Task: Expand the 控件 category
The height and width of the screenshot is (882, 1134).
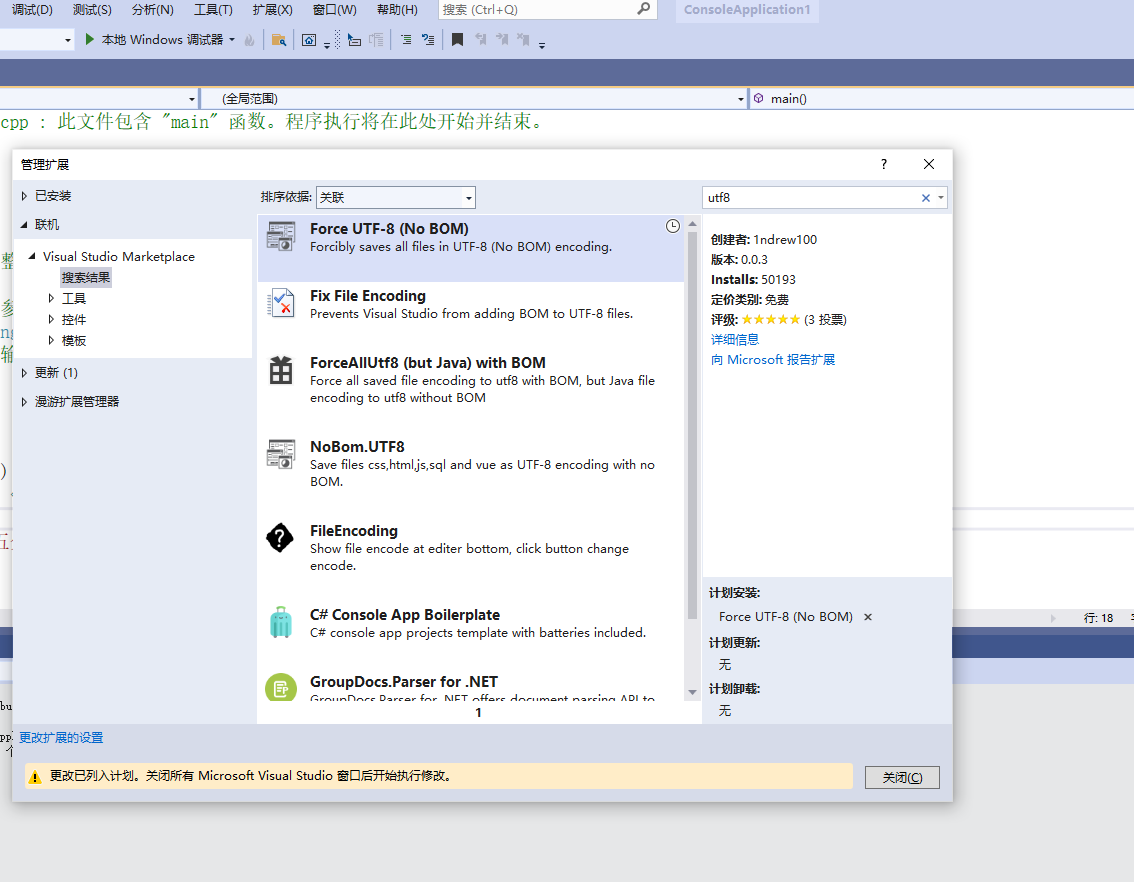Action: point(51,319)
